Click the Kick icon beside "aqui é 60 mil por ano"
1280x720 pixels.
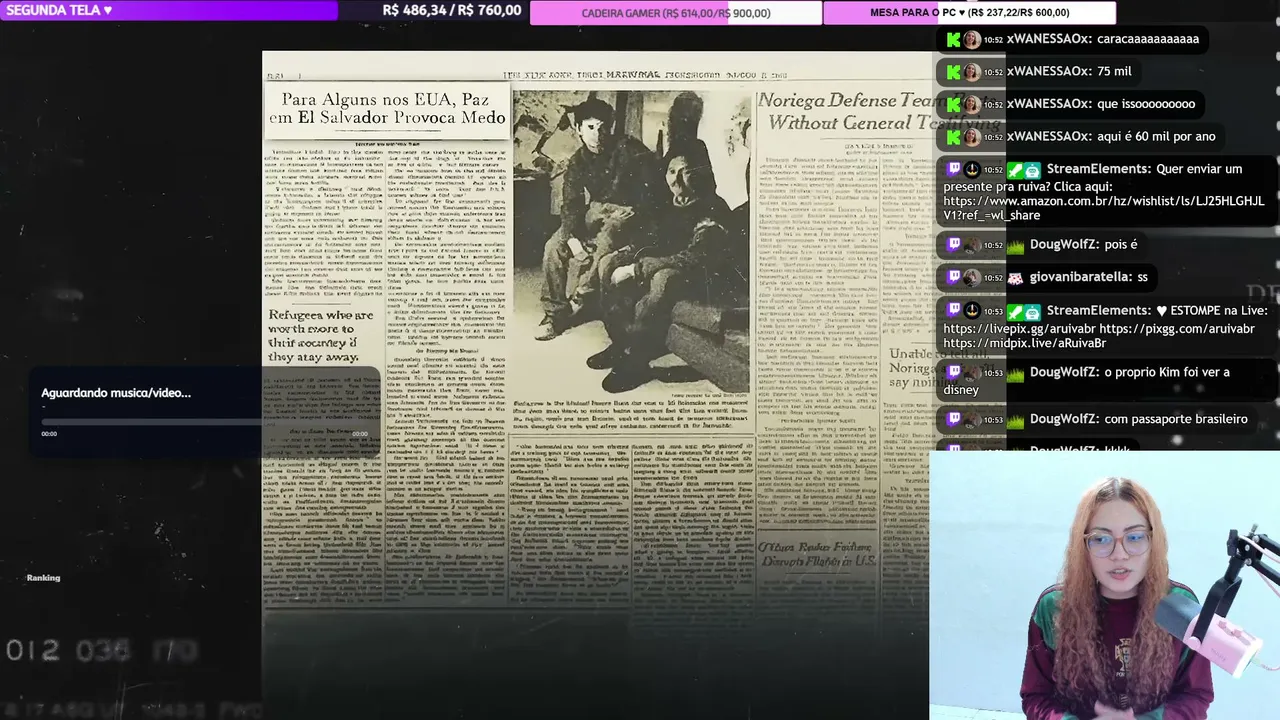[x=953, y=136]
